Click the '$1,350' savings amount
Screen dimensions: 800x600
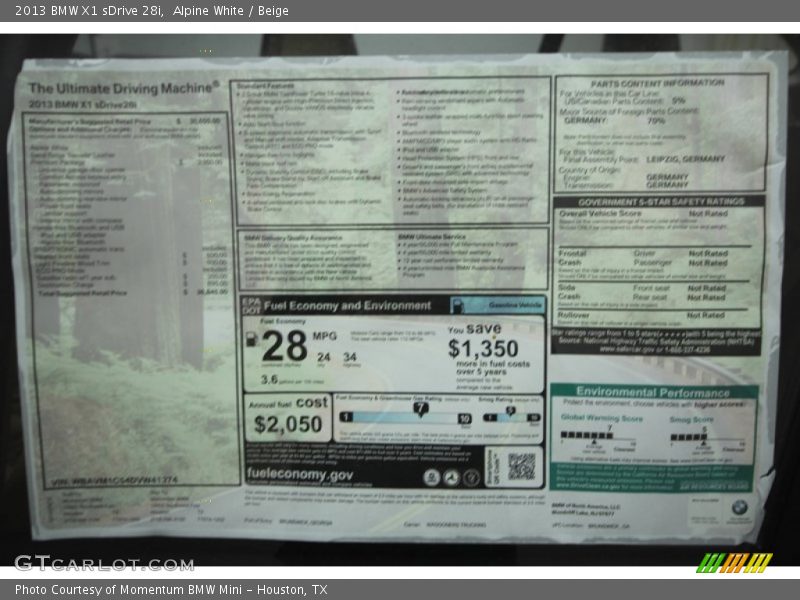click(x=483, y=349)
